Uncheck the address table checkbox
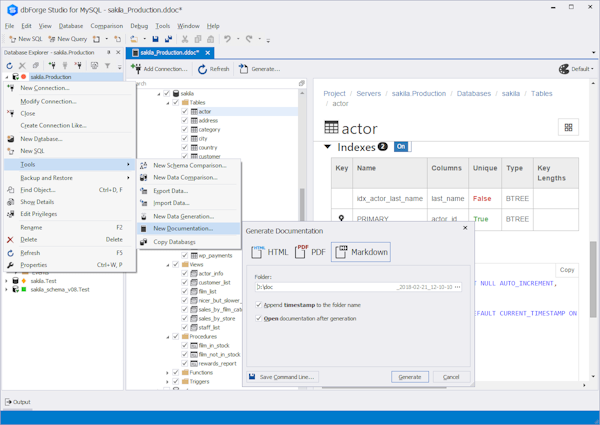 point(185,120)
